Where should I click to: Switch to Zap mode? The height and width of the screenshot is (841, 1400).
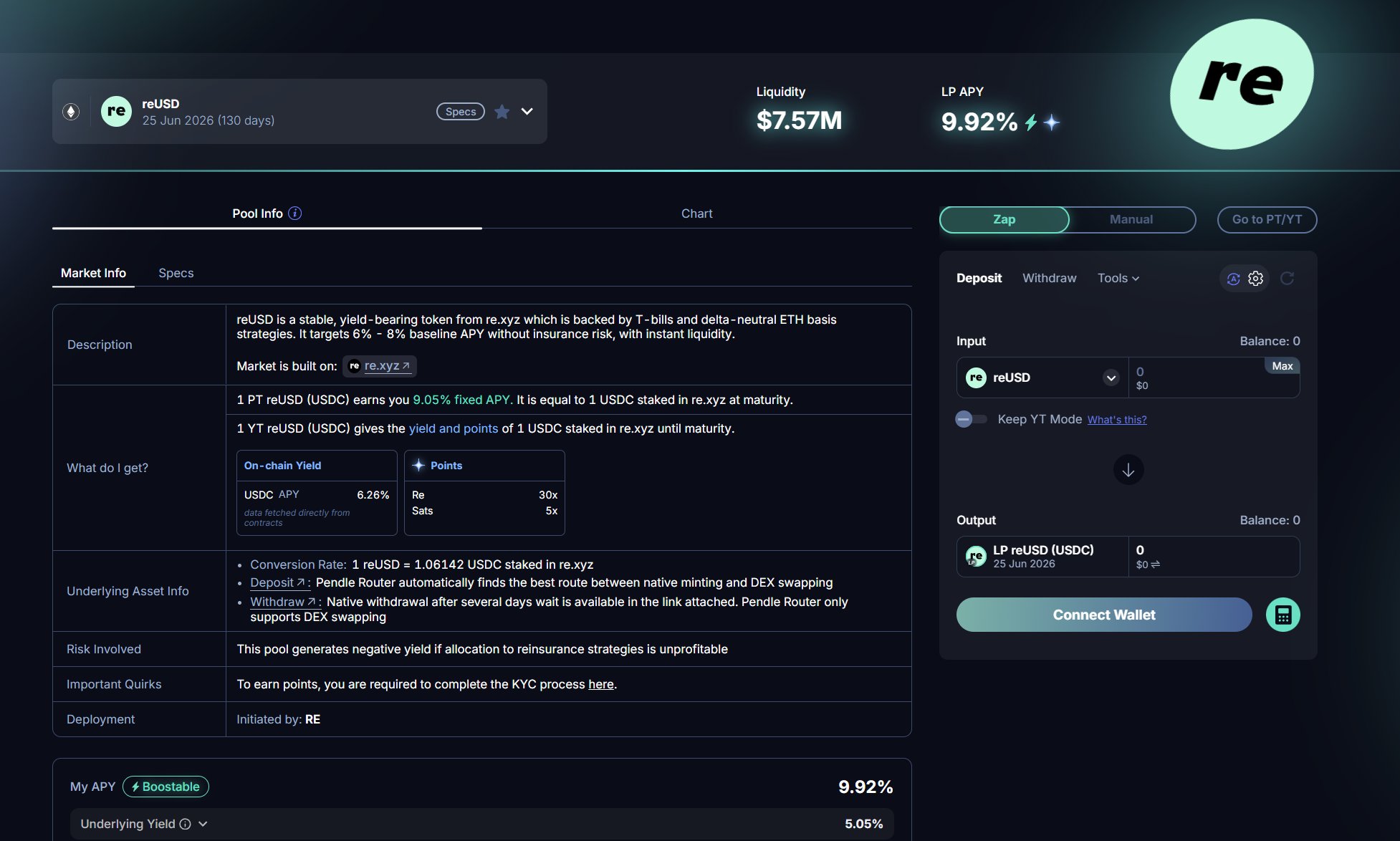(1004, 219)
